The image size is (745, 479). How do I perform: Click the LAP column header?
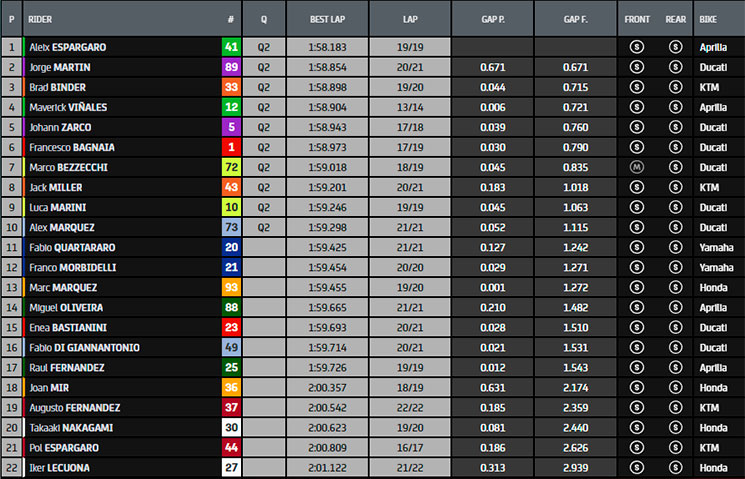[x=410, y=19]
